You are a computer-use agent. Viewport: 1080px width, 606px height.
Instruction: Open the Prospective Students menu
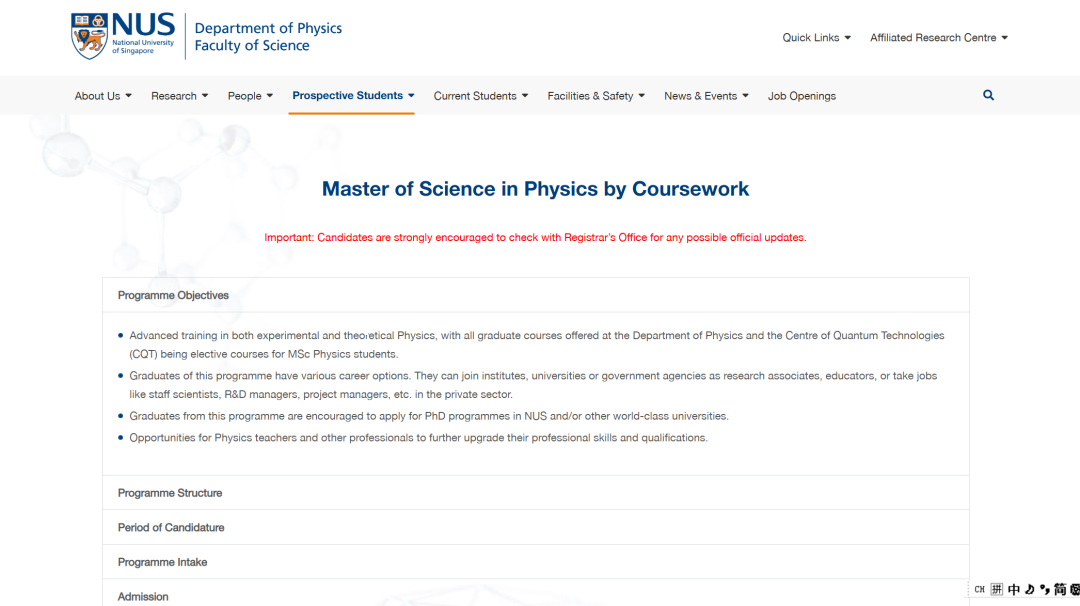[x=353, y=96]
